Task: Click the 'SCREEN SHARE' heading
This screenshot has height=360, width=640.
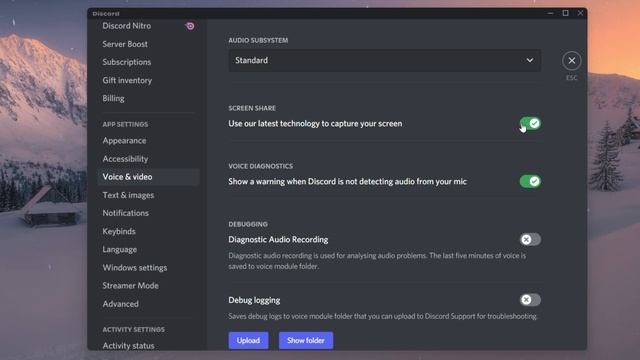Action: pyautogui.click(x=252, y=108)
